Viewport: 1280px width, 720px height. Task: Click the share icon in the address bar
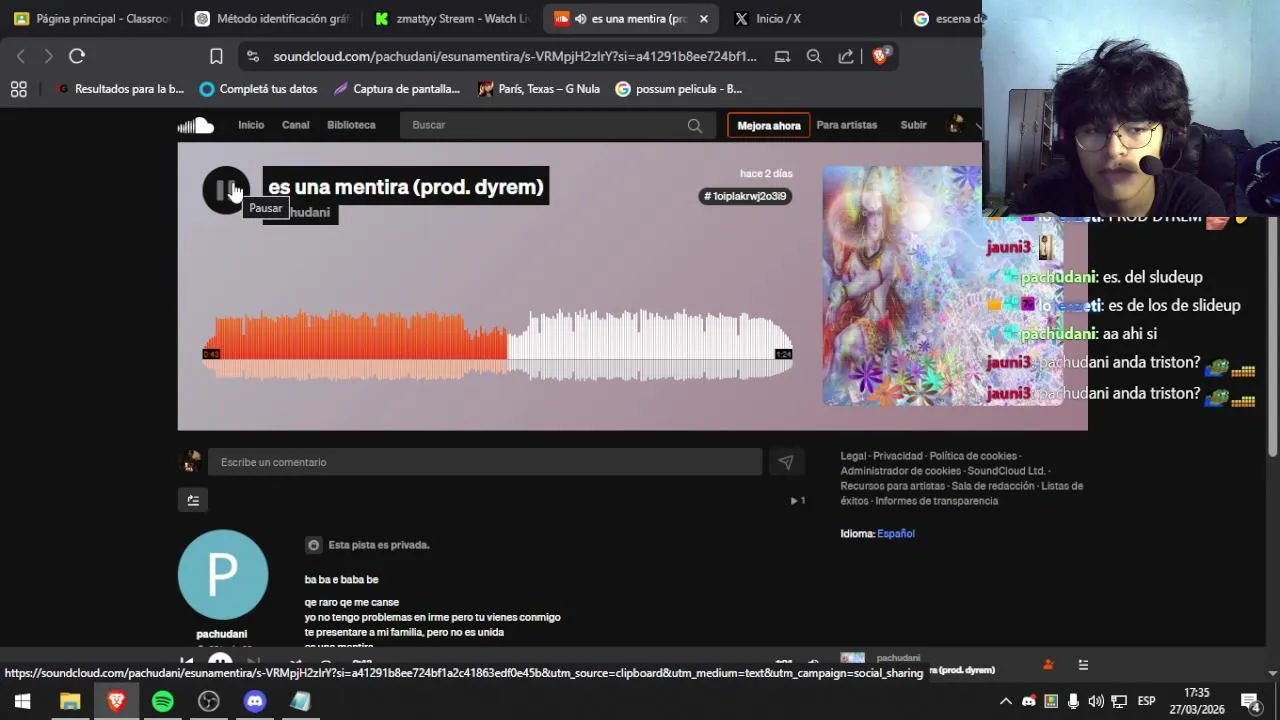tap(846, 57)
